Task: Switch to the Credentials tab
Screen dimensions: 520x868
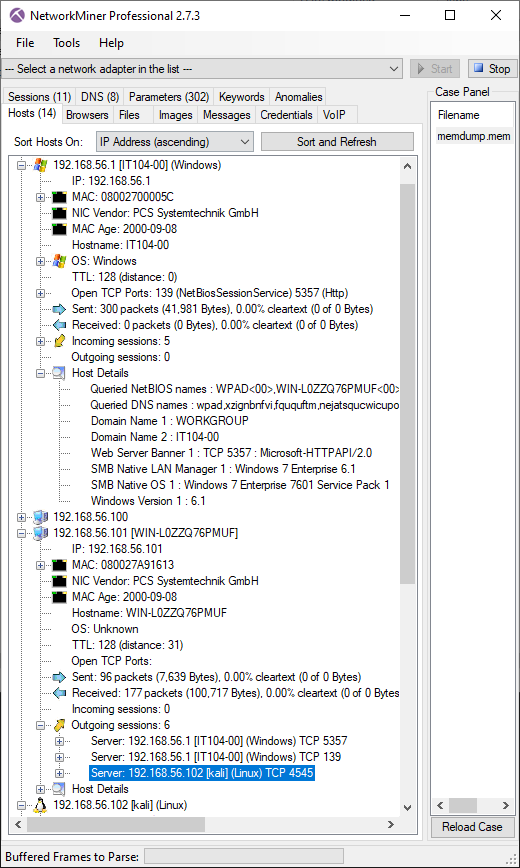Action: [286, 115]
